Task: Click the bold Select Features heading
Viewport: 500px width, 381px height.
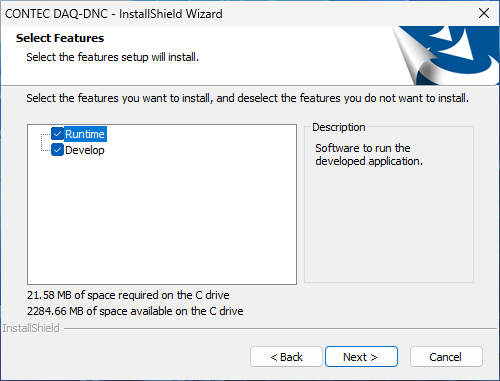Action: point(60,38)
